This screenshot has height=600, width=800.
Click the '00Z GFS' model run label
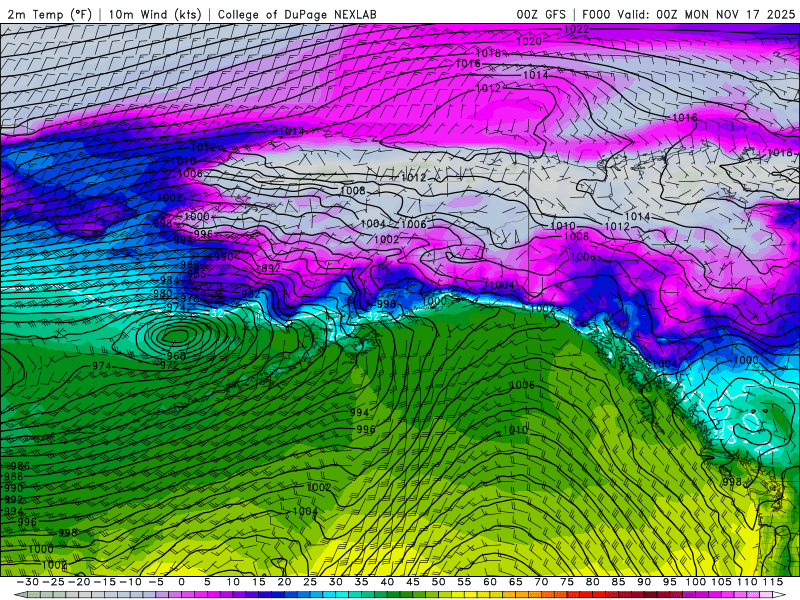[x=541, y=14]
